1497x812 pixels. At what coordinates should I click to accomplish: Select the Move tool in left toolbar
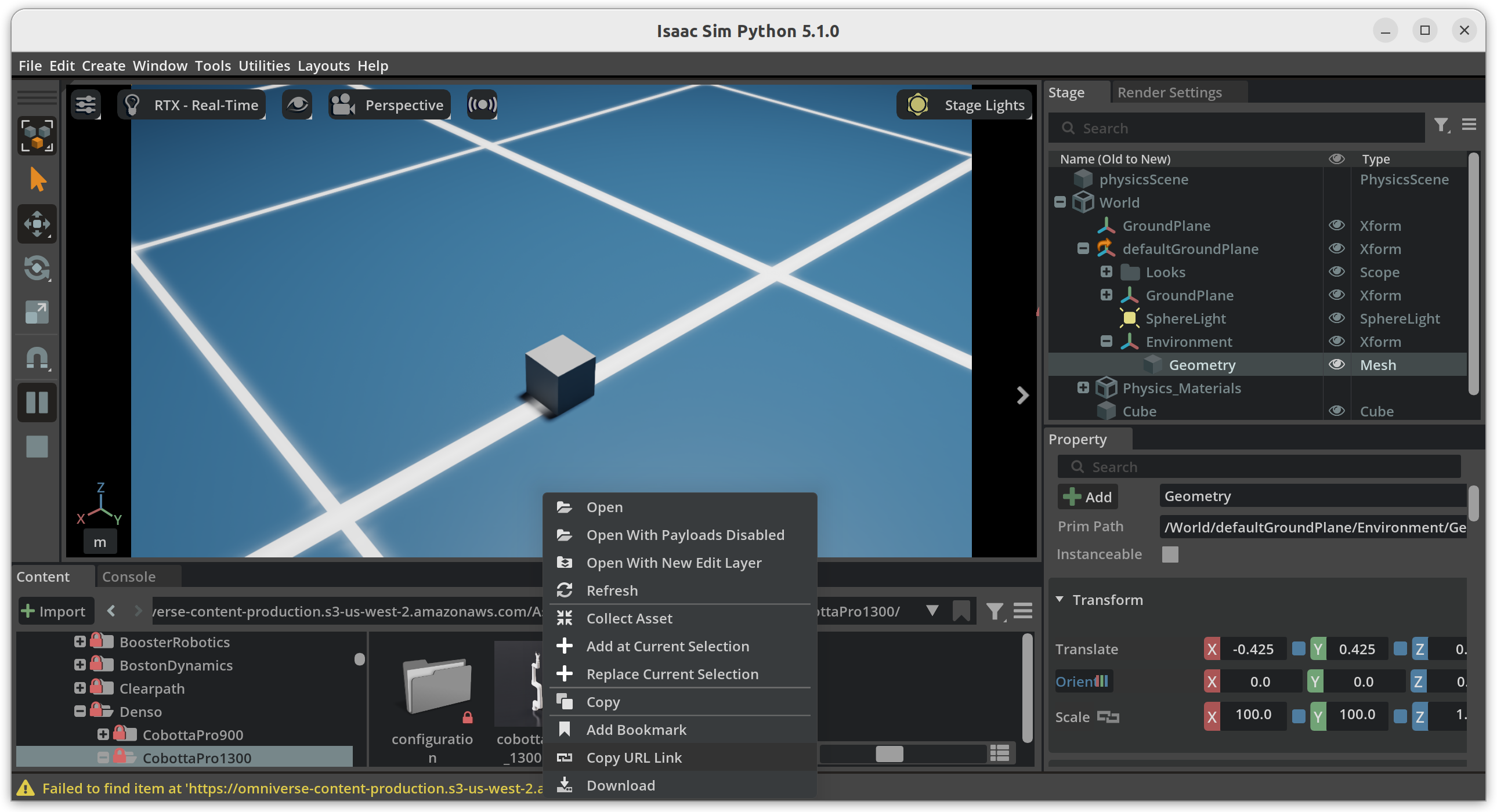[37, 224]
